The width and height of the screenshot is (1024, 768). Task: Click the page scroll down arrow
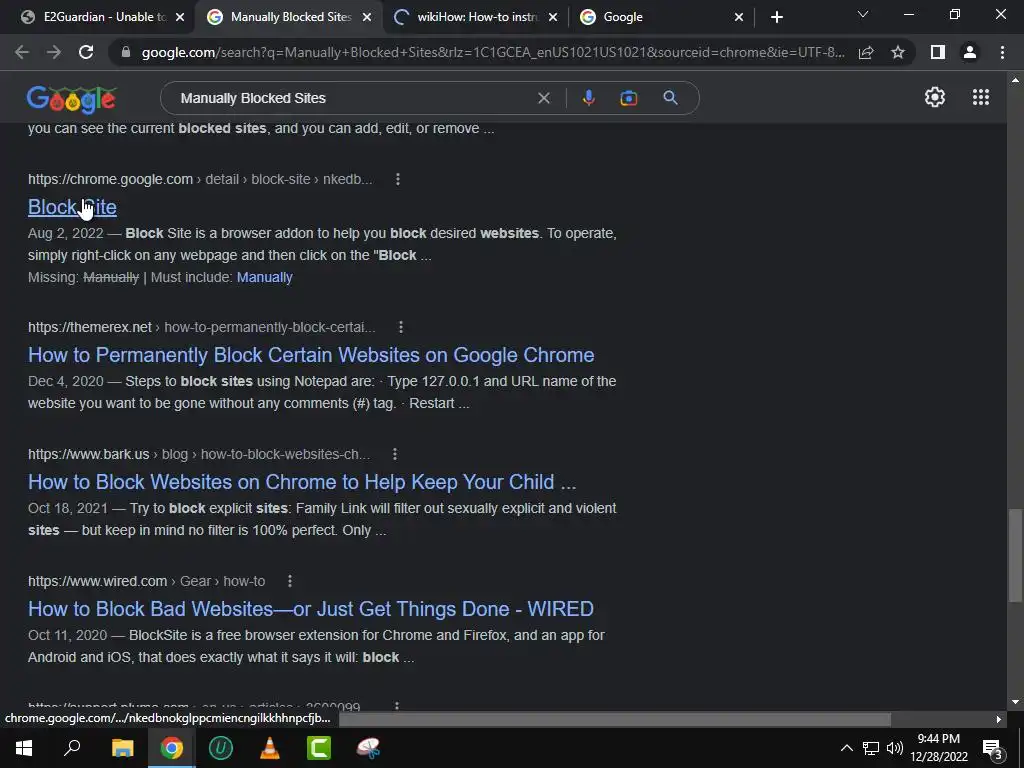[x=1015, y=702]
